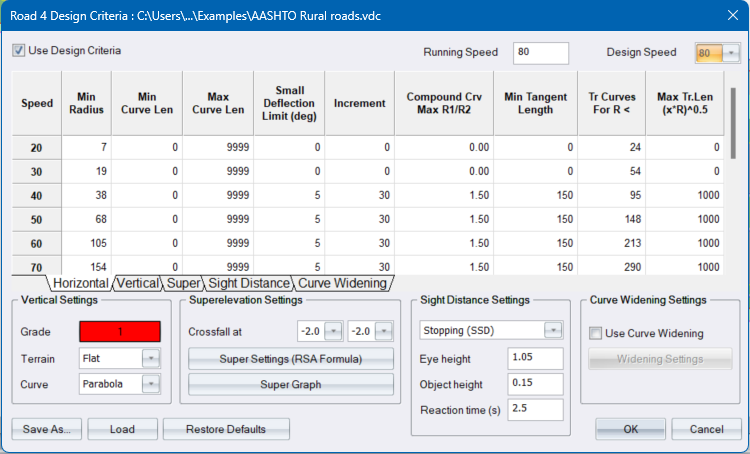
Task: Expand the Terrain dropdown showing Flat
Action: coord(150,357)
